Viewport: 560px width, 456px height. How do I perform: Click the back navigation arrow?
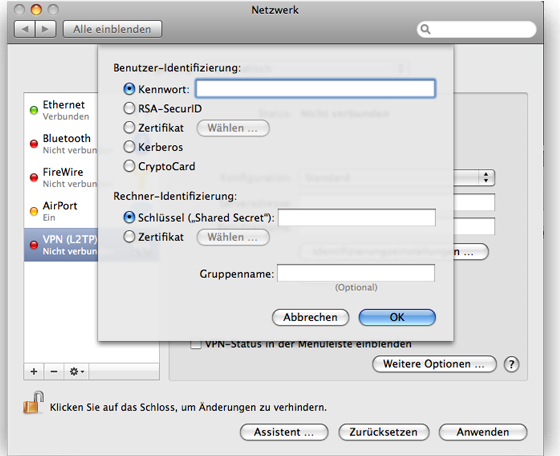(x=25, y=29)
